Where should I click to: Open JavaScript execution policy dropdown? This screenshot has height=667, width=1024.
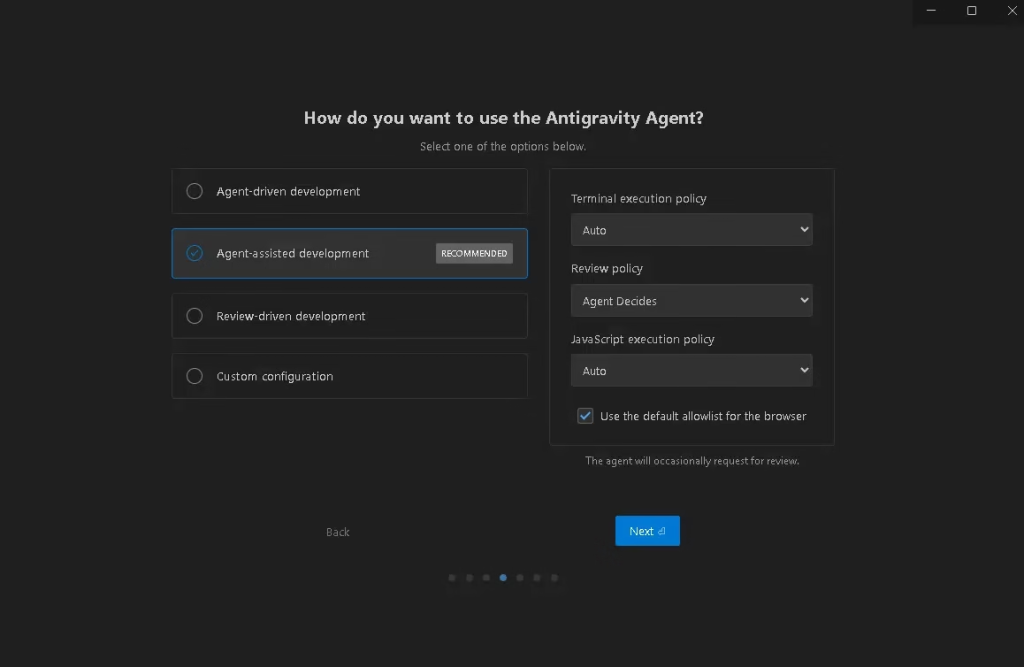coord(691,371)
